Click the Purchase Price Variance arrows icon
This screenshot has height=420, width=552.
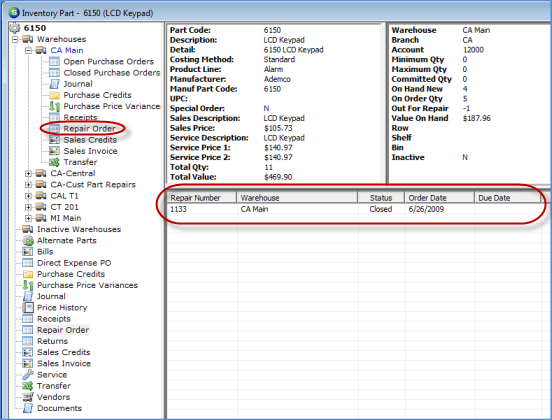pos(54,106)
